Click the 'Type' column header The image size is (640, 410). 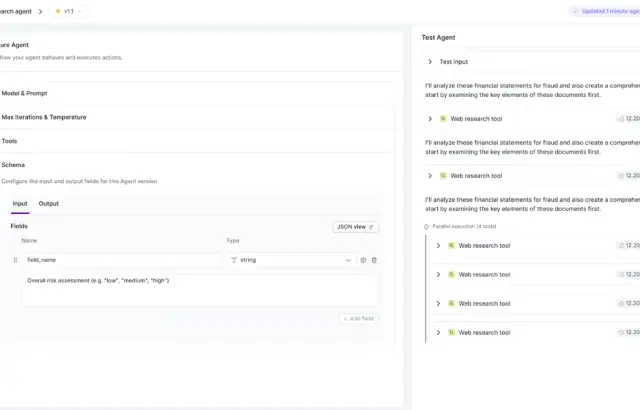[x=233, y=241]
